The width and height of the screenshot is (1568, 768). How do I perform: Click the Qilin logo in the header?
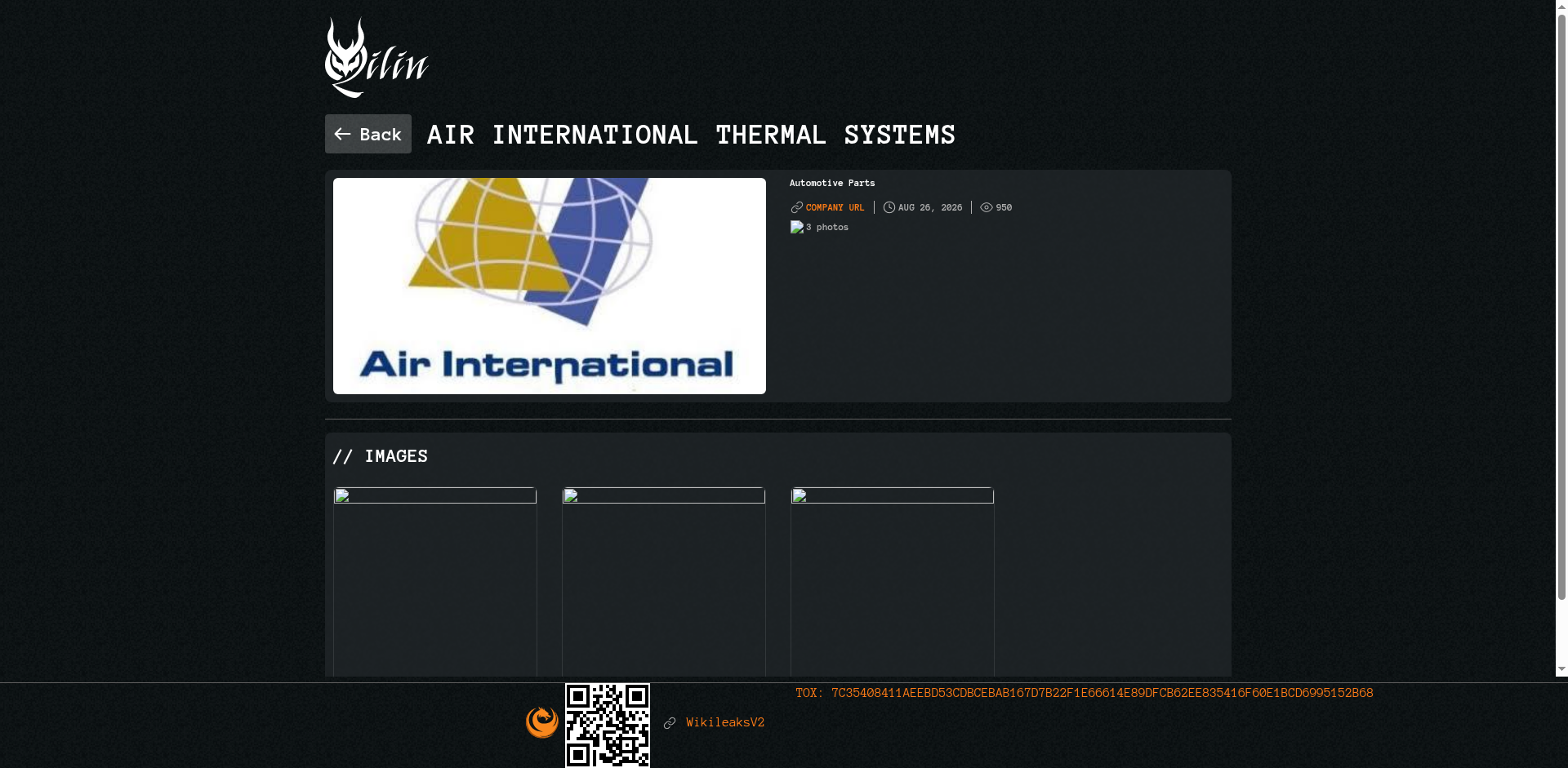[x=376, y=58]
